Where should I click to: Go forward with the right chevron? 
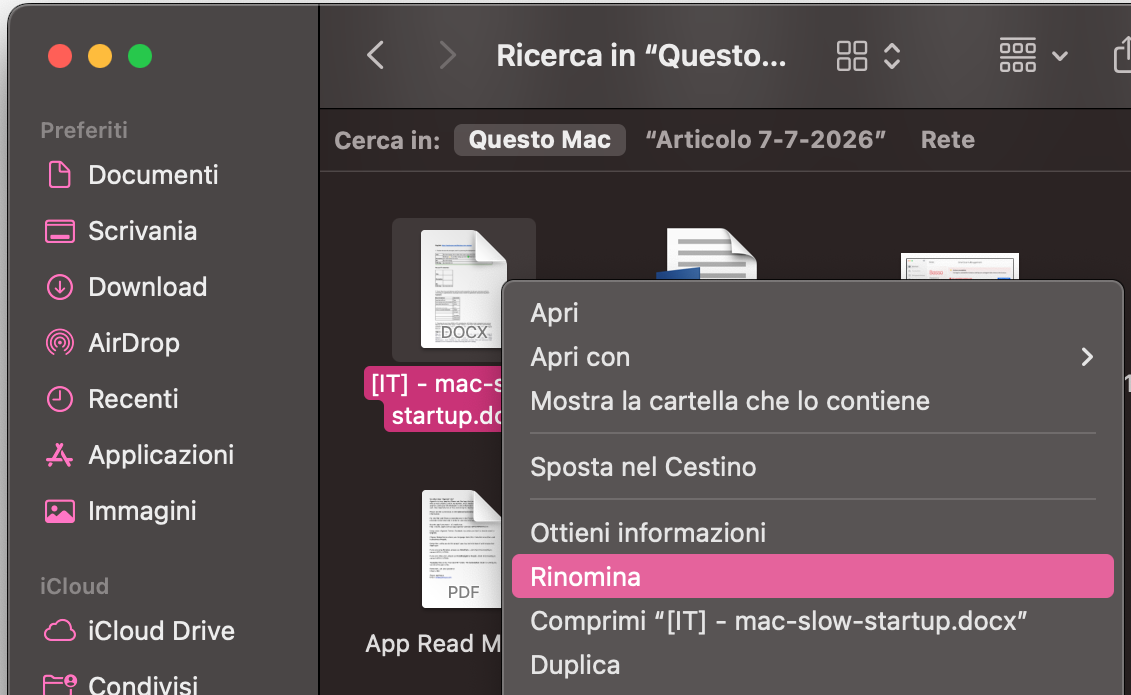447,56
